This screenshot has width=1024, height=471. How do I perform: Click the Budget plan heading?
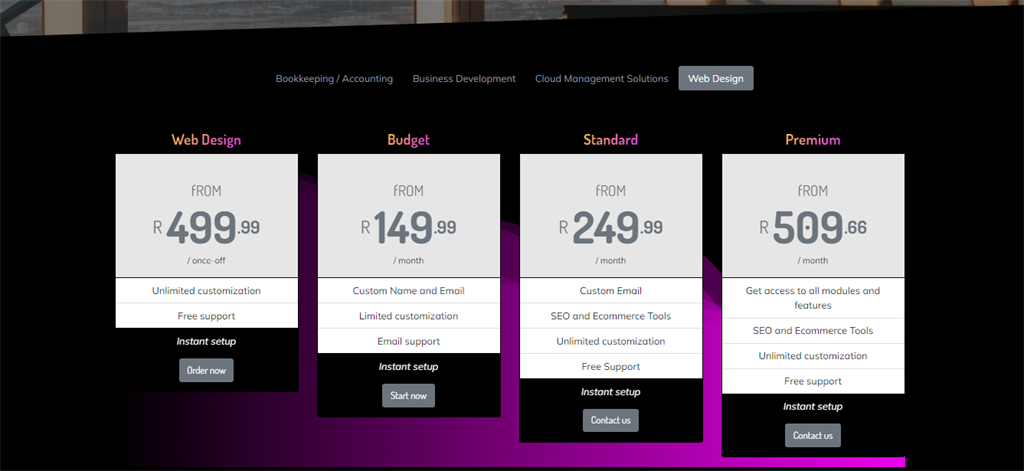[409, 140]
